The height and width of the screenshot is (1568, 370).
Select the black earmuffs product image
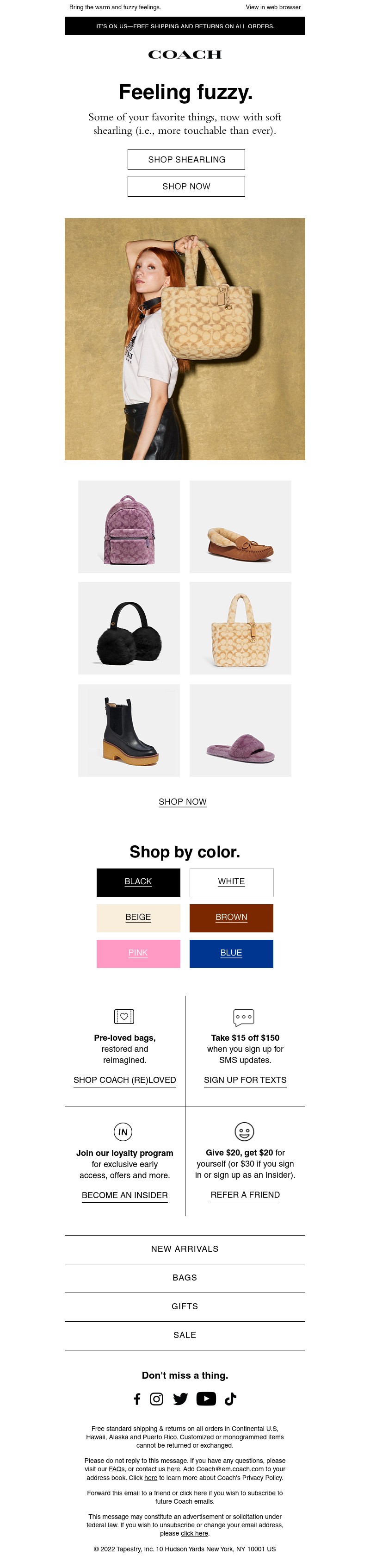129,628
